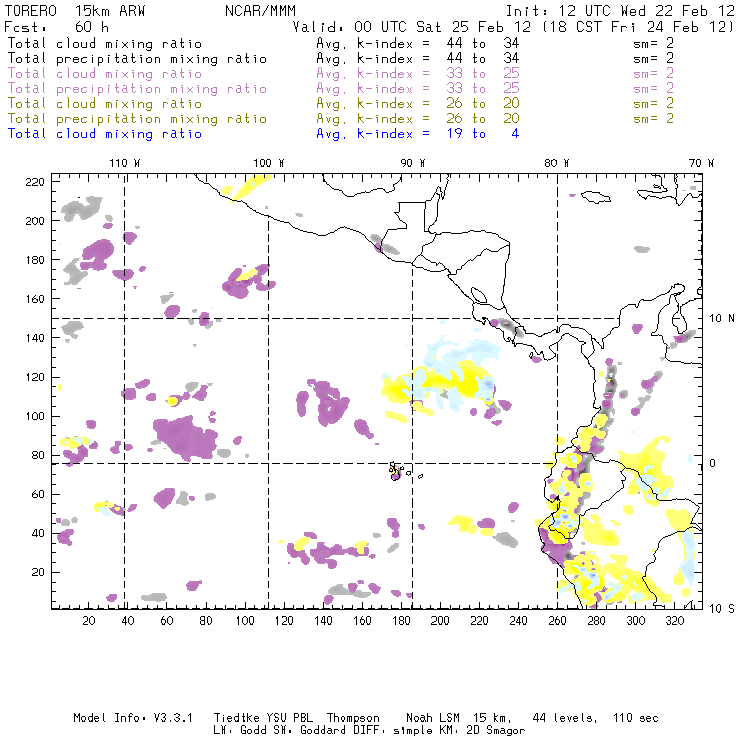Select the "Fcst: 60 h" forecast label
The width and height of the screenshot is (740, 740).
57,26
